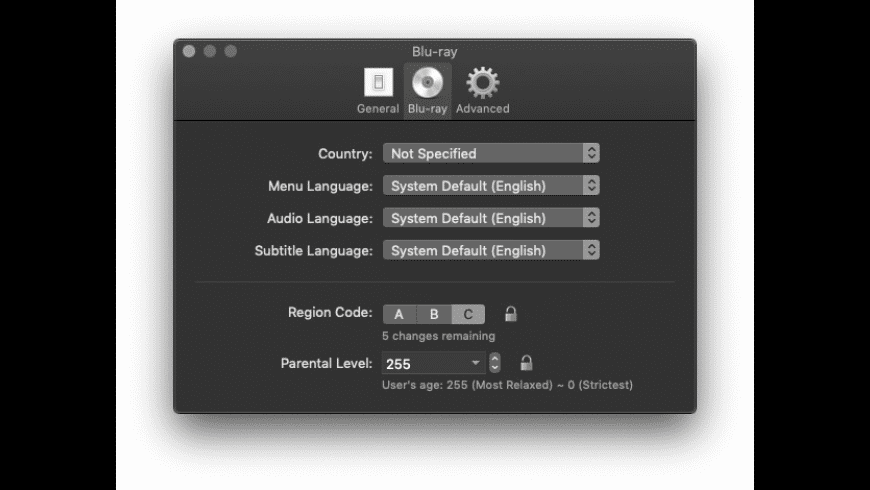Click the lock icon beside Parental Level
Image resolution: width=870 pixels, height=490 pixels.
(526, 363)
